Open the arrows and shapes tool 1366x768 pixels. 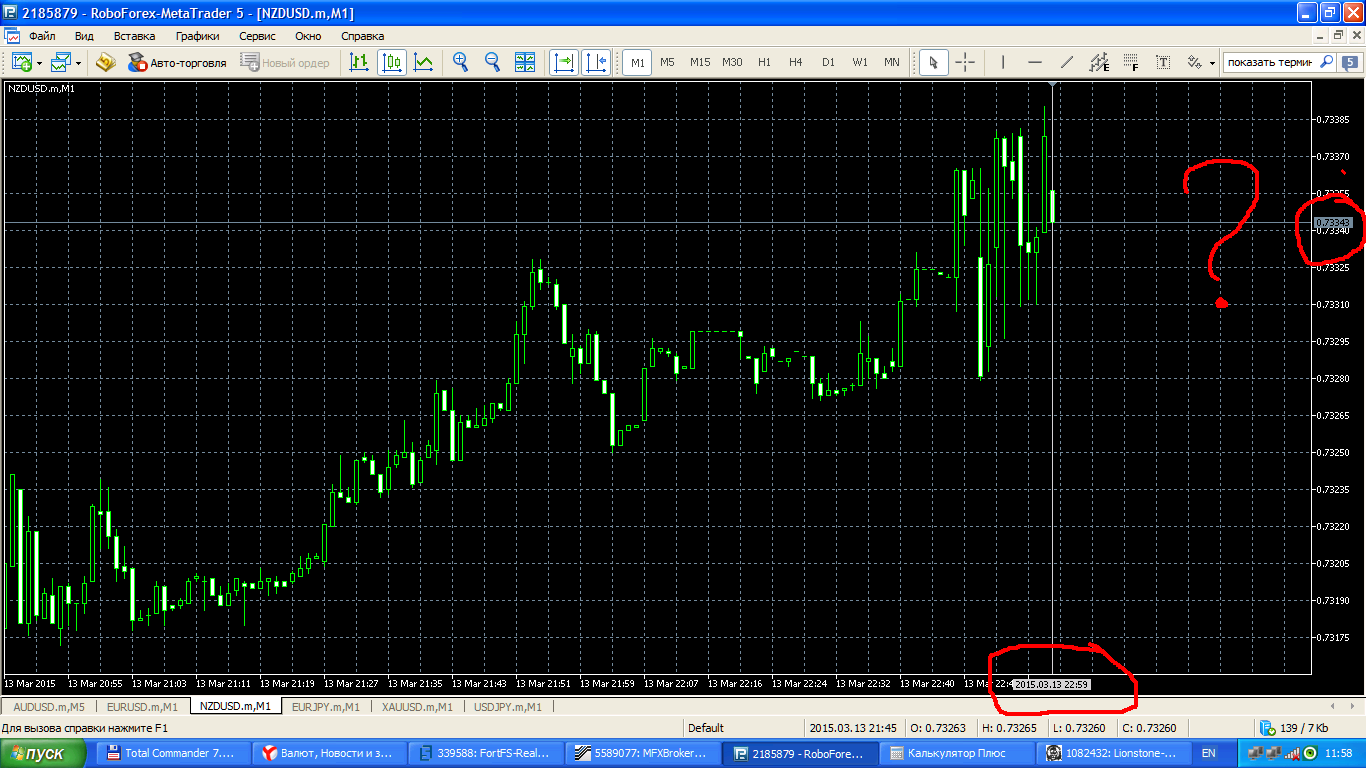click(1194, 62)
